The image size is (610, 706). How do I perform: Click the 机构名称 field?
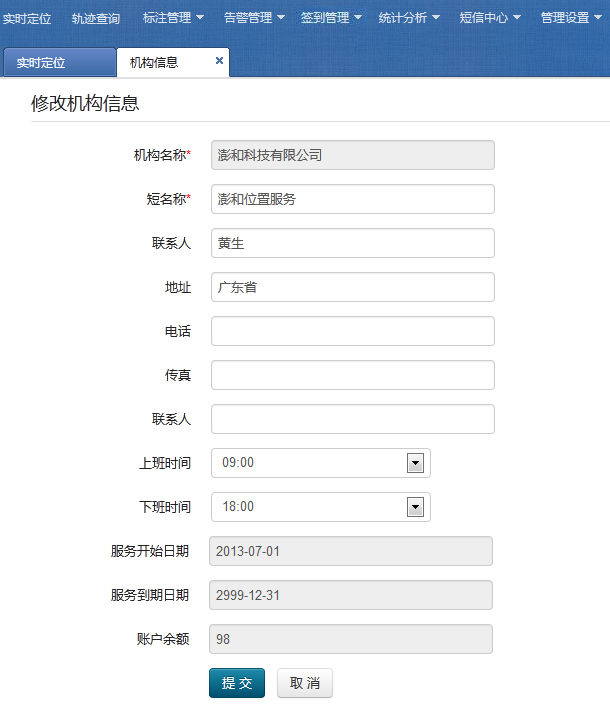tap(352, 155)
